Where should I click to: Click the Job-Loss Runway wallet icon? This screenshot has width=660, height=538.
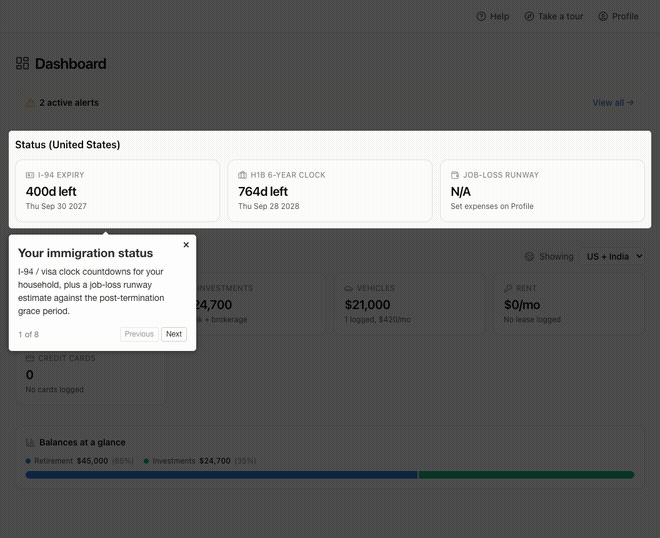(x=455, y=175)
